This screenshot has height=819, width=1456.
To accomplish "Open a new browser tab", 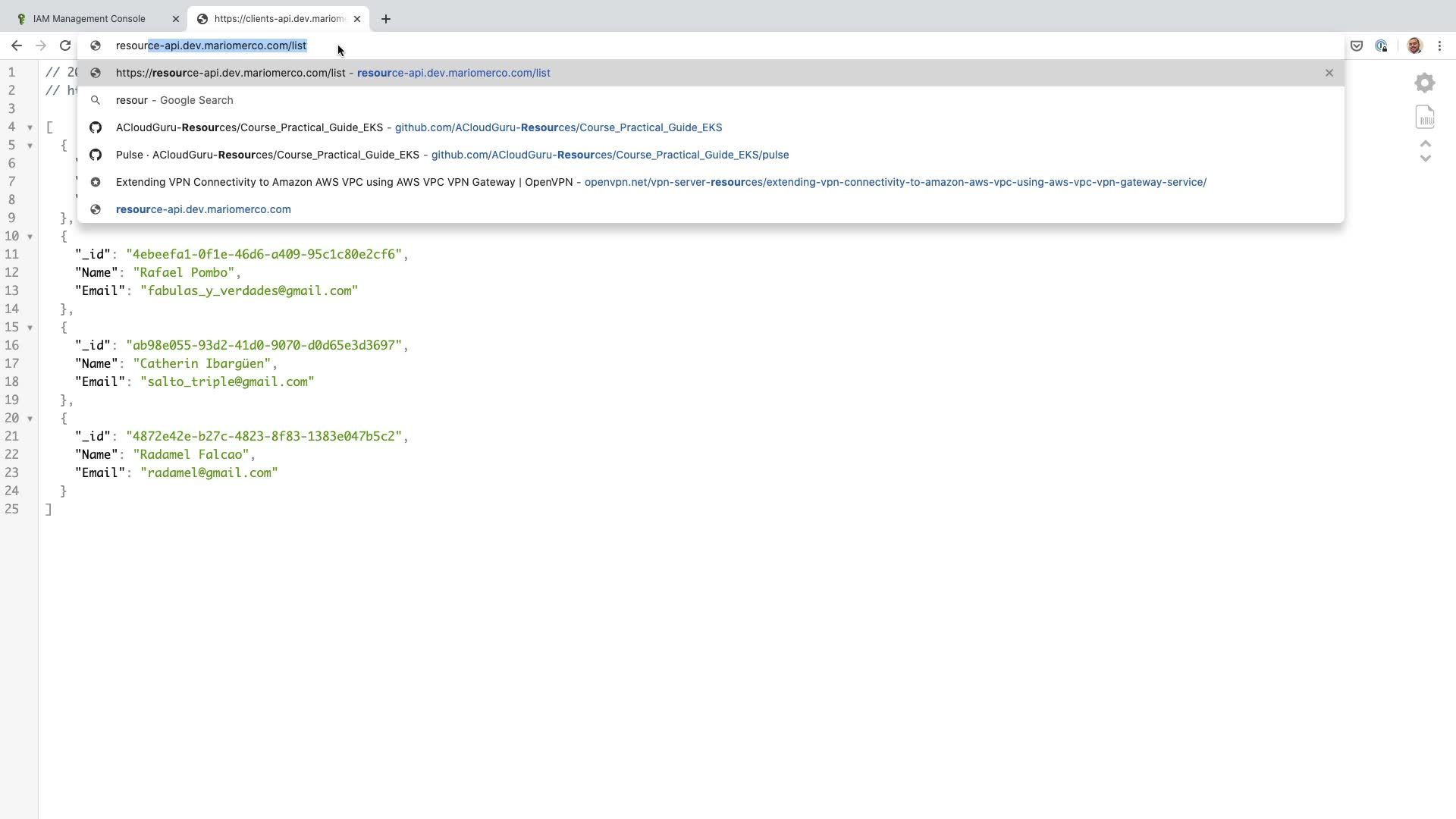I will (386, 19).
